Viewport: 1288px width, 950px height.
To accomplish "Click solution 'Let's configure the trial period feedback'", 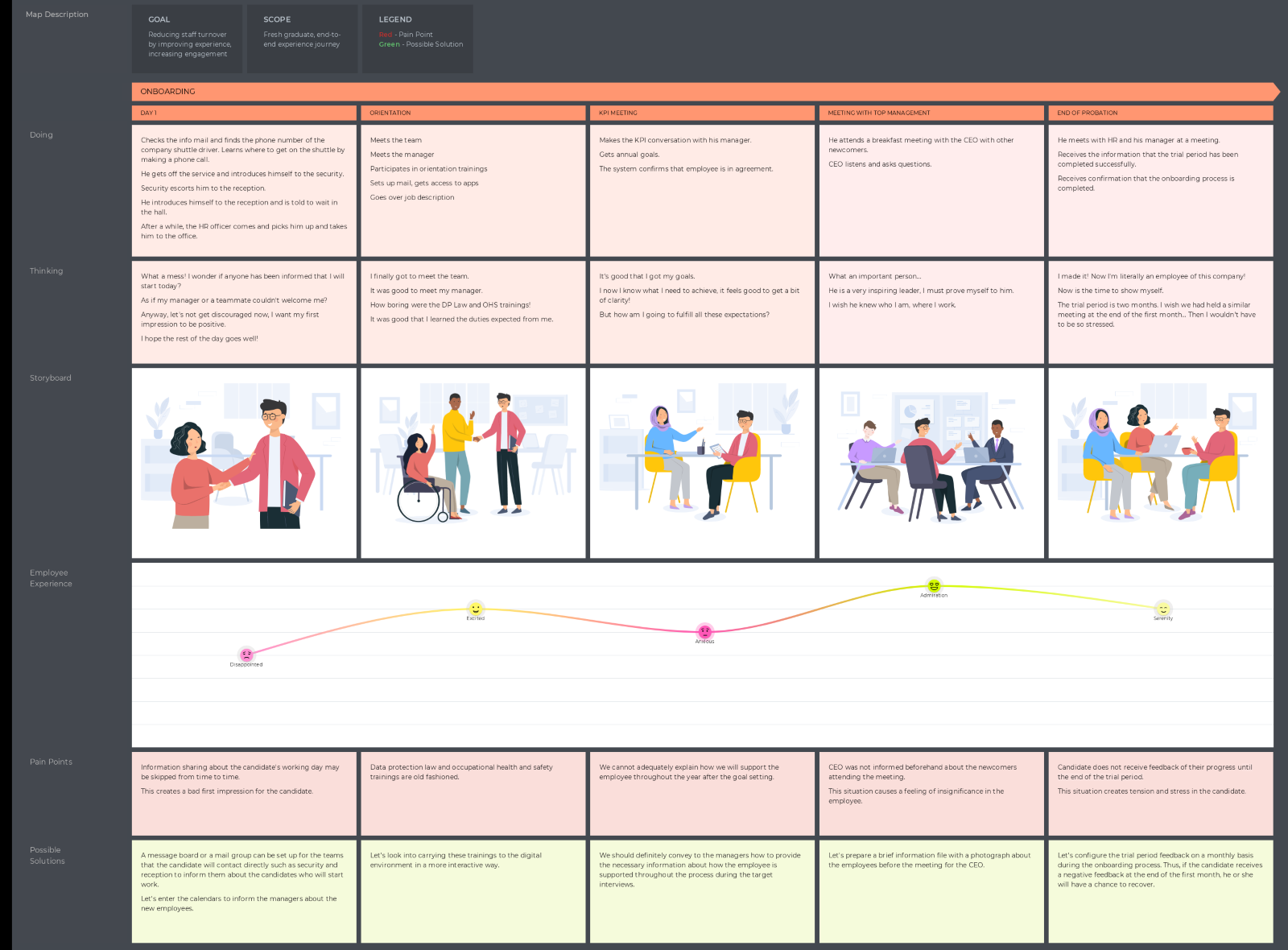I will click(x=1161, y=891).
